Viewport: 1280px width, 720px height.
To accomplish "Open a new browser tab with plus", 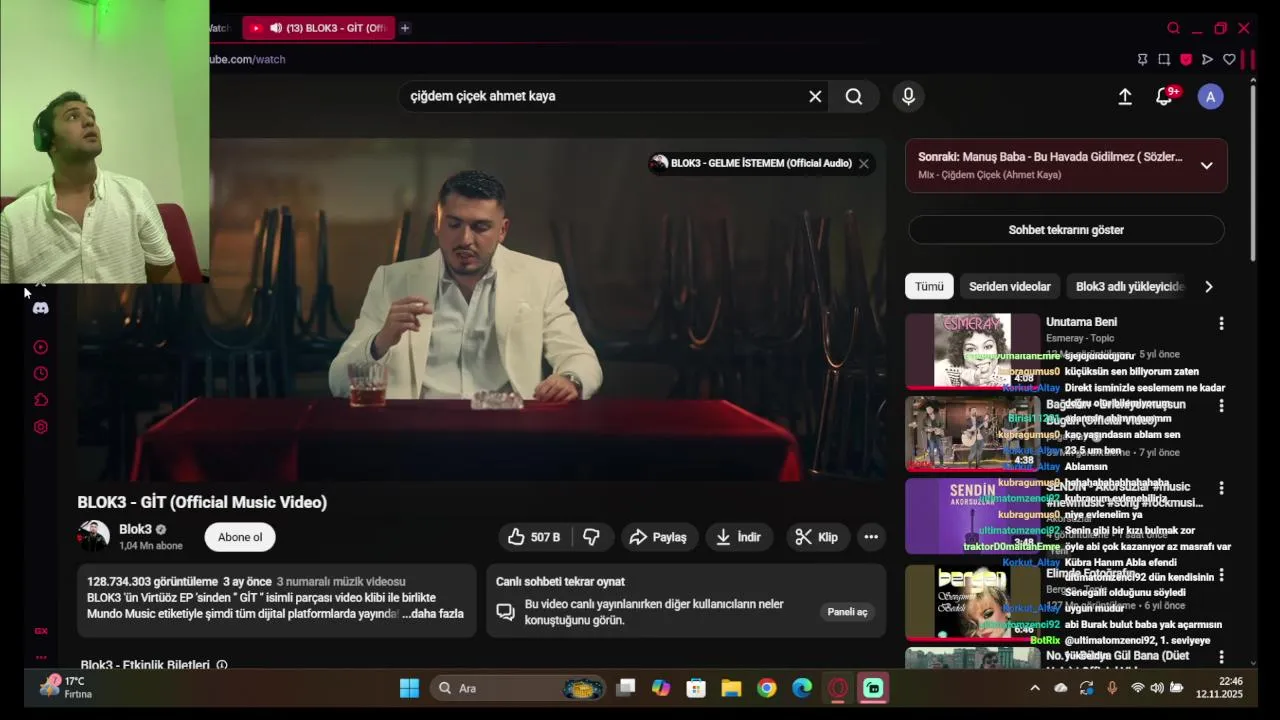I will pyautogui.click(x=404, y=28).
